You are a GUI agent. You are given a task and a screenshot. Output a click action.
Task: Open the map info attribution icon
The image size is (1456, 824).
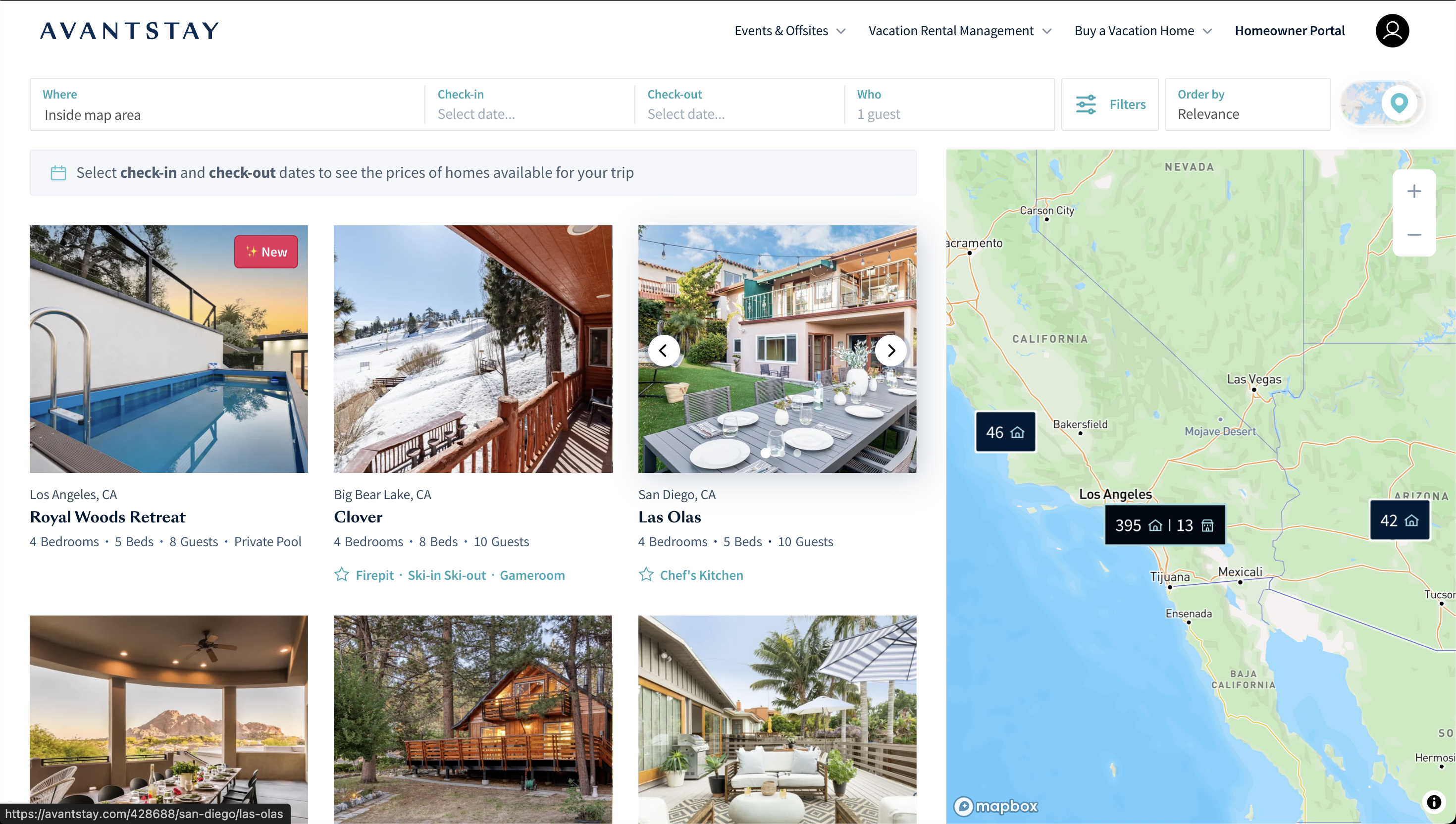tap(1433, 801)
